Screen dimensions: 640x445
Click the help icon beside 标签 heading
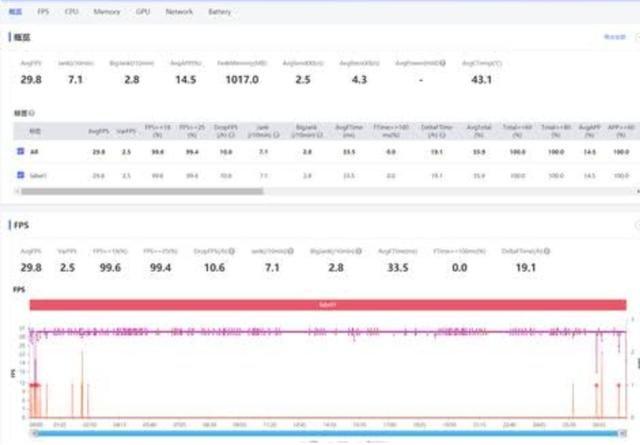[33, 113]
